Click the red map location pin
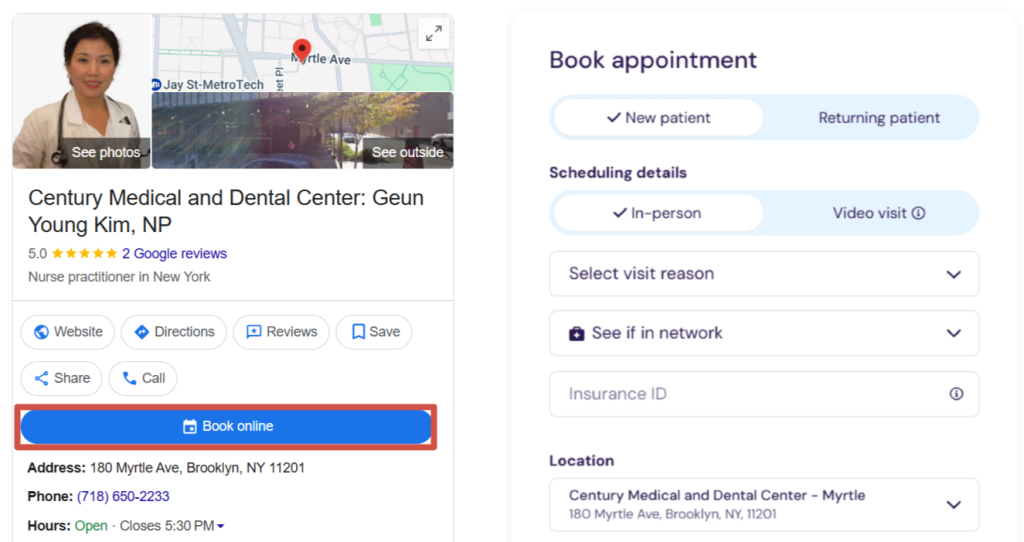Screen dimensions: 1024x542 [301, 50]
